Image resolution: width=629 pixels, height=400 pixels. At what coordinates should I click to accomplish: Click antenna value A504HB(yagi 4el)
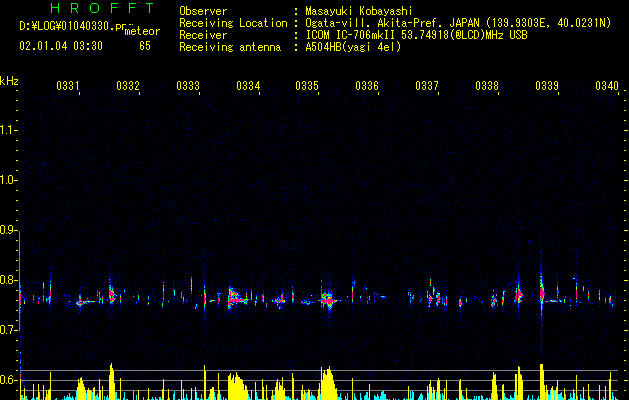(x=353, y=47)
